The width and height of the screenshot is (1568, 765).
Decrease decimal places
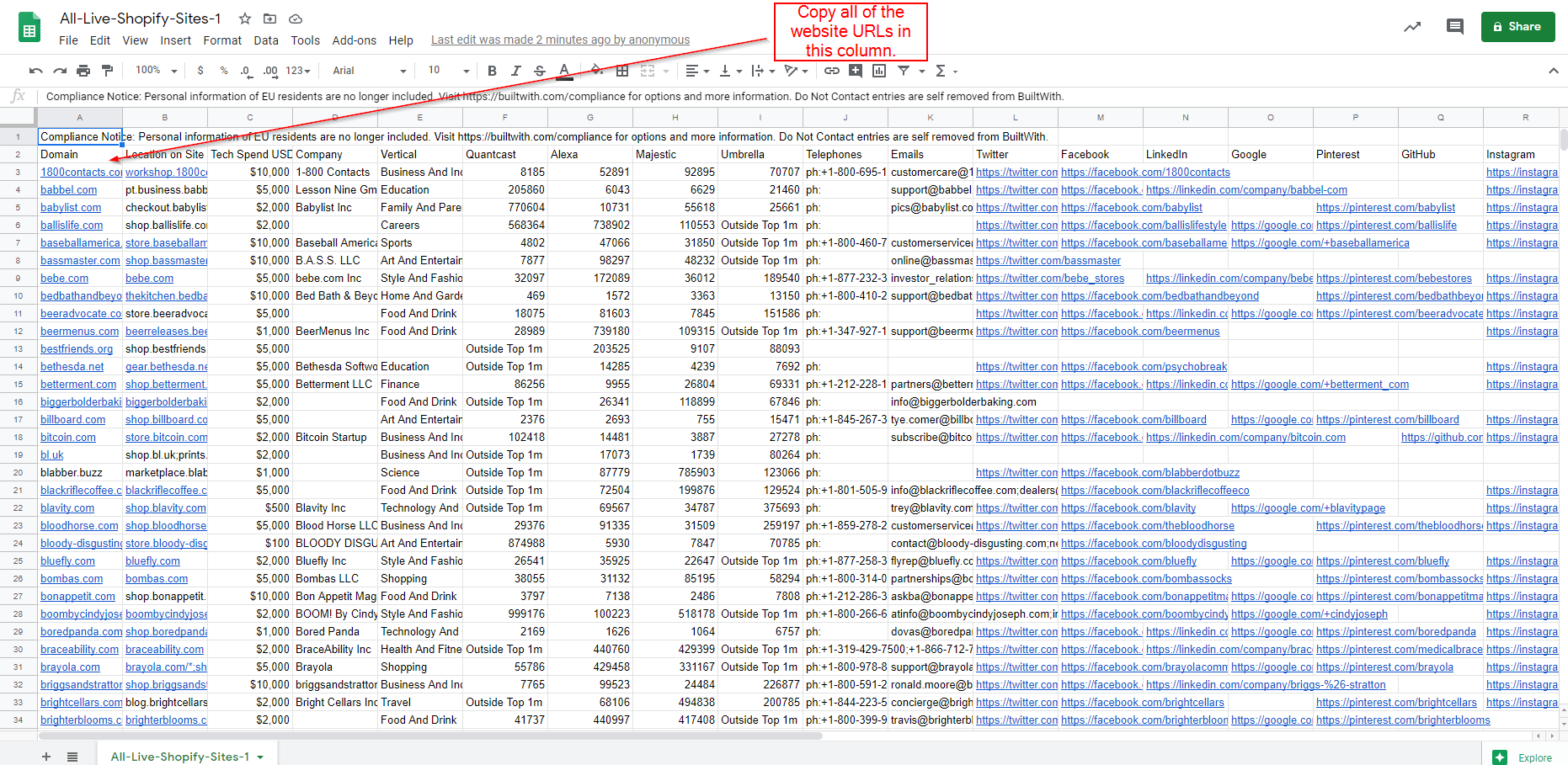point(245,71)
